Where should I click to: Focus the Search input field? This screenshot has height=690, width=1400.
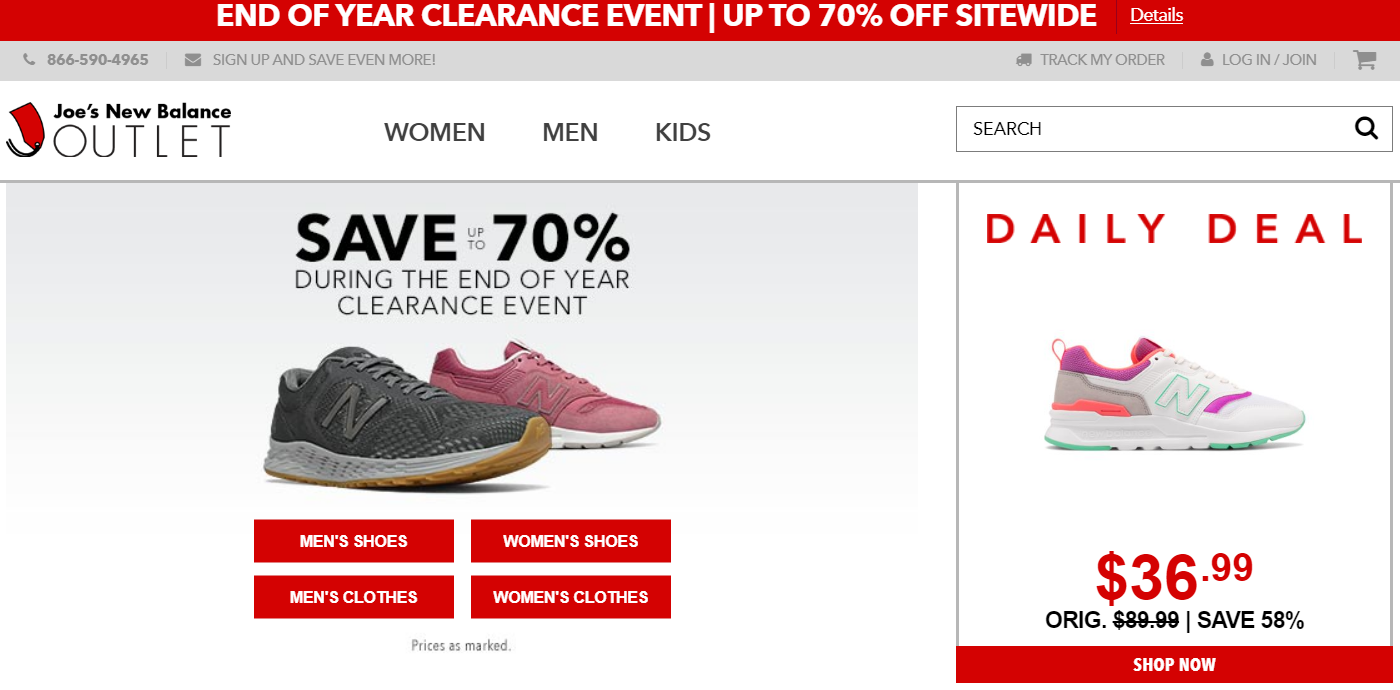point(1150,128)
